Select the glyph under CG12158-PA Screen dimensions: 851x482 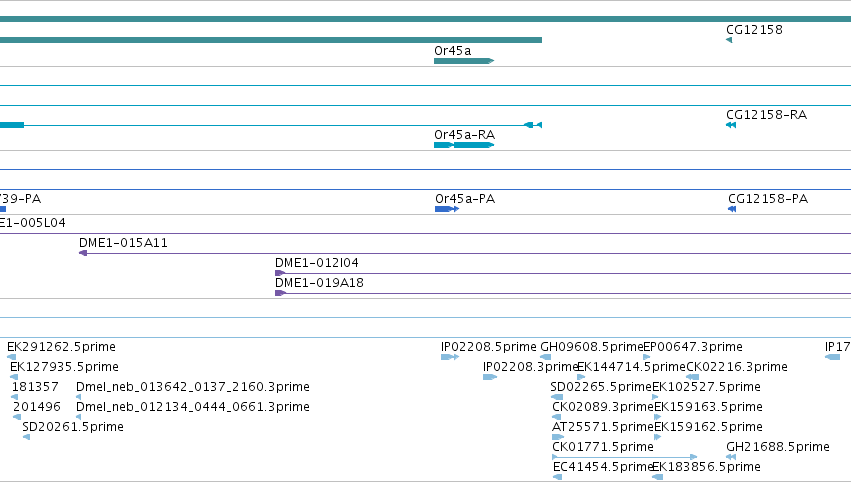pos(732,209)
